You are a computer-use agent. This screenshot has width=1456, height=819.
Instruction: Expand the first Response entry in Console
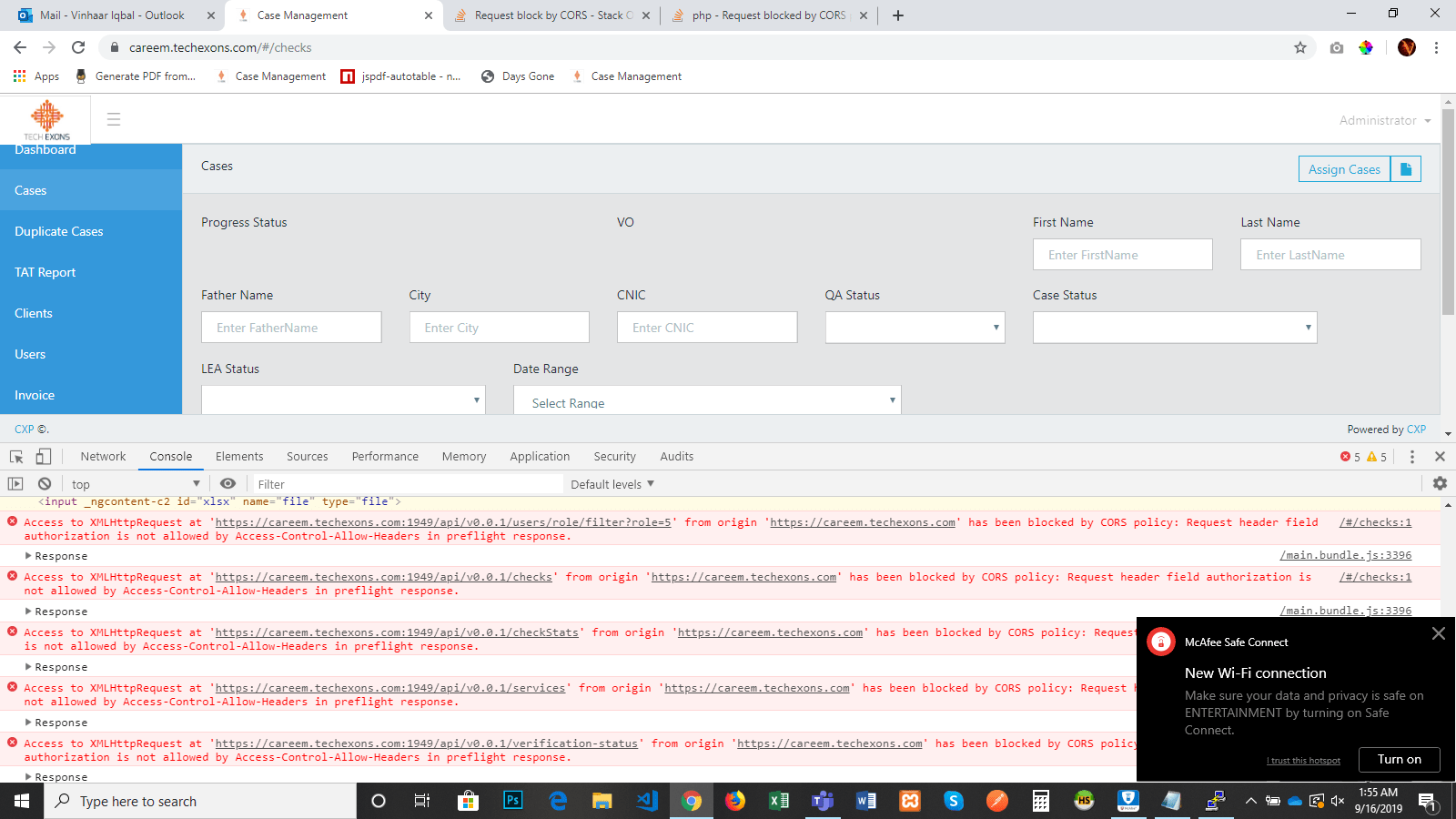[x=56, y=555]
